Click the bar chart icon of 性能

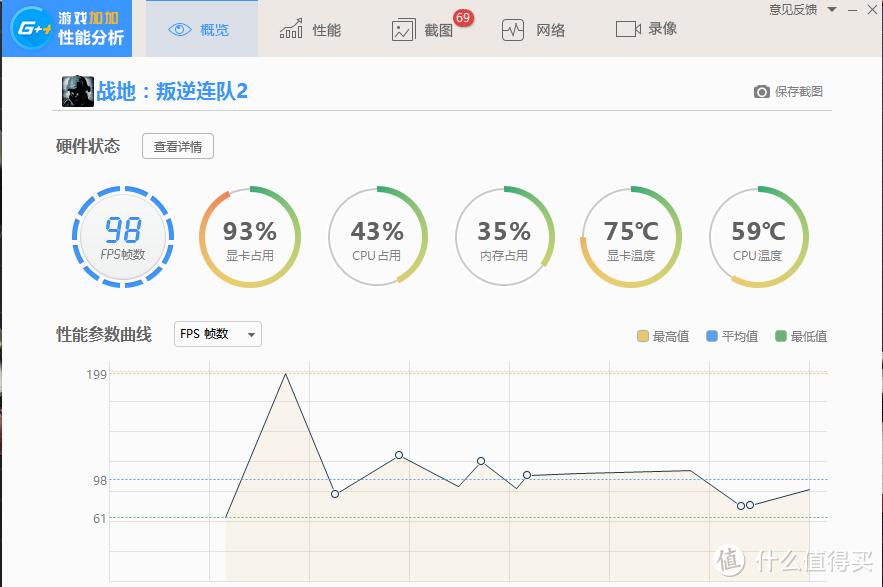291,29
